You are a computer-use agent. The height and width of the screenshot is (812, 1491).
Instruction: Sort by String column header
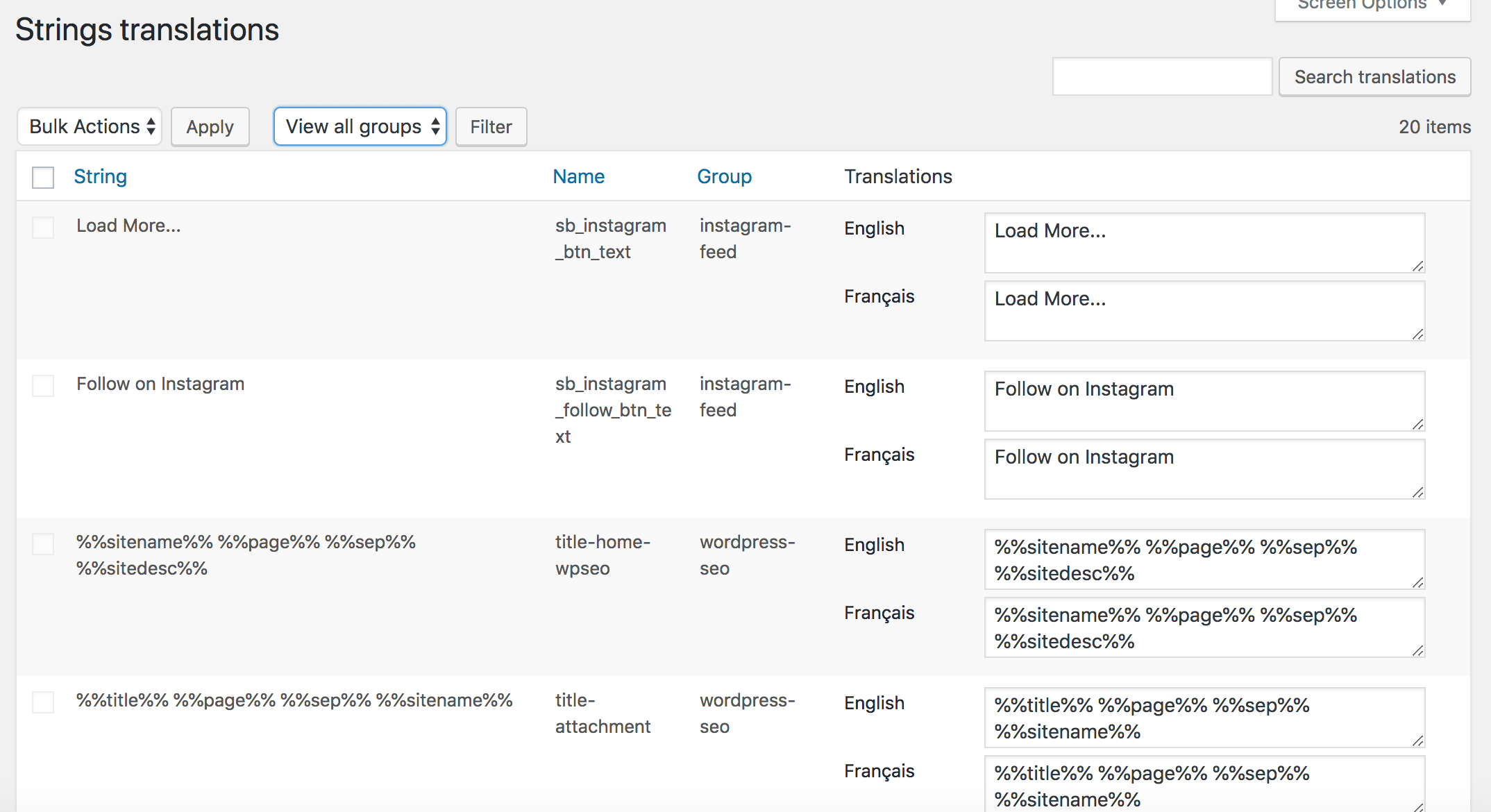click(100, 176)
